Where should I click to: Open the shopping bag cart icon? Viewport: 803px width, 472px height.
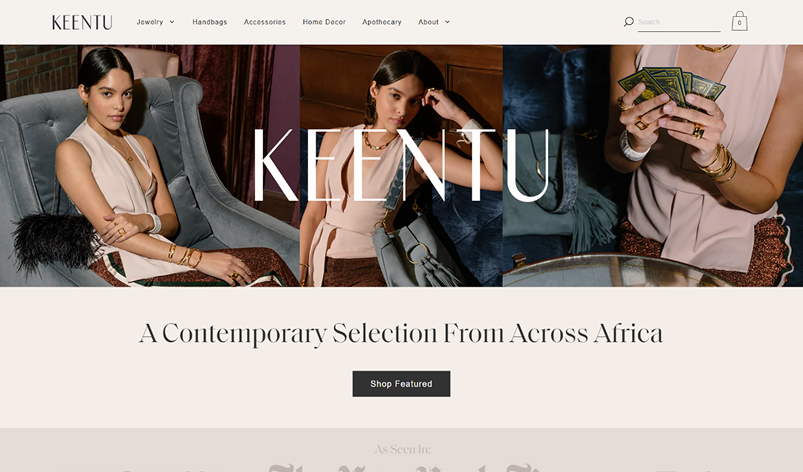pos(739,21)
